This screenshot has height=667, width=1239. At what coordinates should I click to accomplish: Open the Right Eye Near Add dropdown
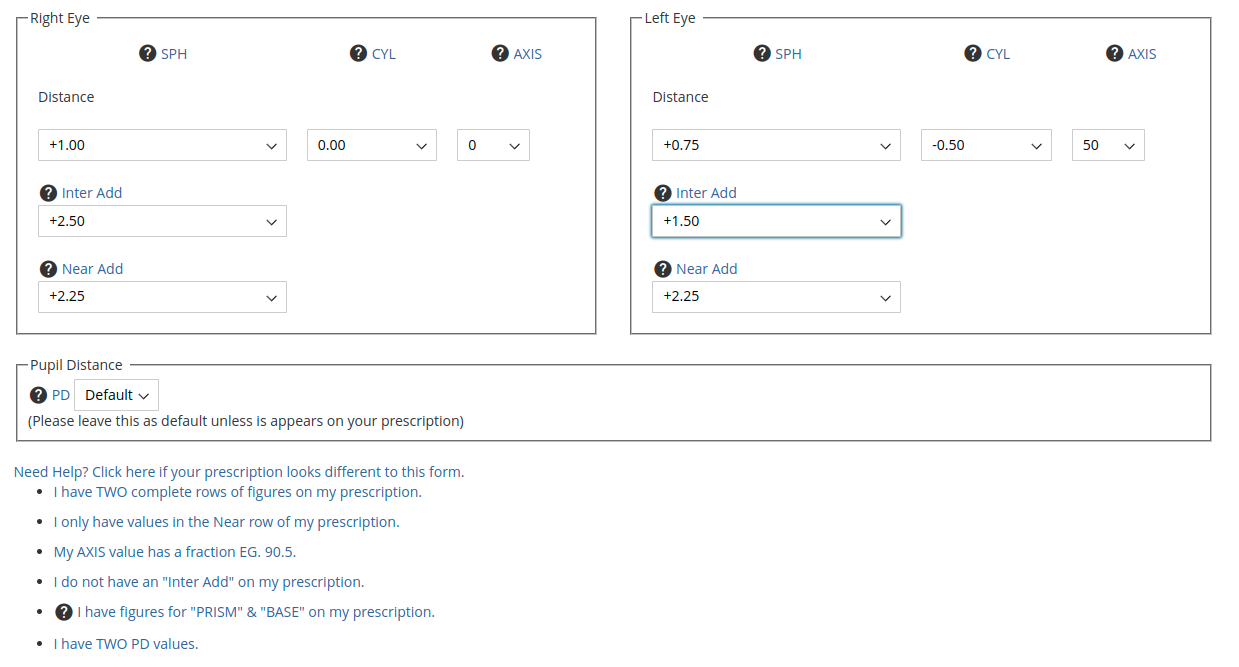point(162,297)
